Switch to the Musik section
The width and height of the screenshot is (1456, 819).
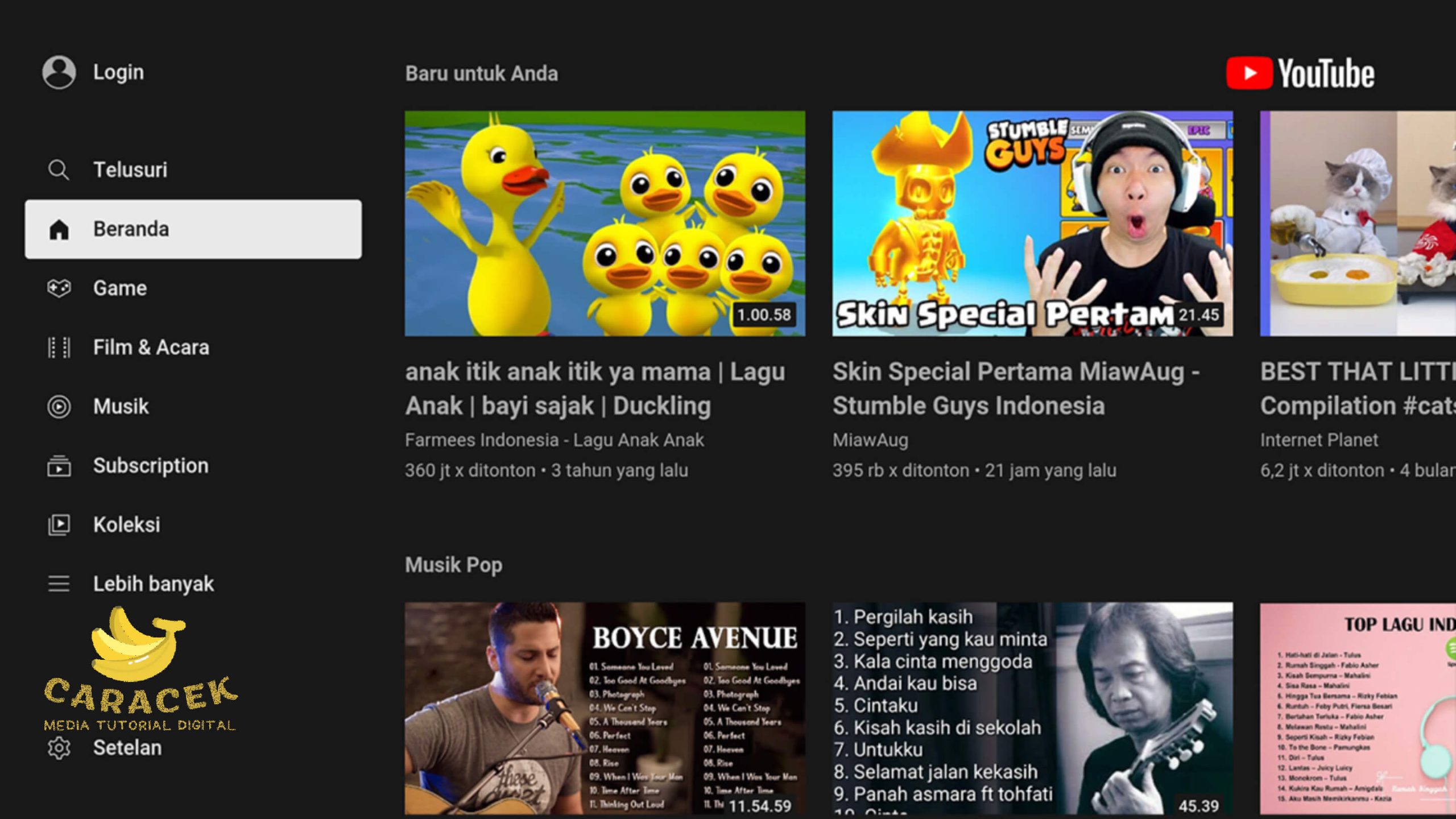(121, 407)
